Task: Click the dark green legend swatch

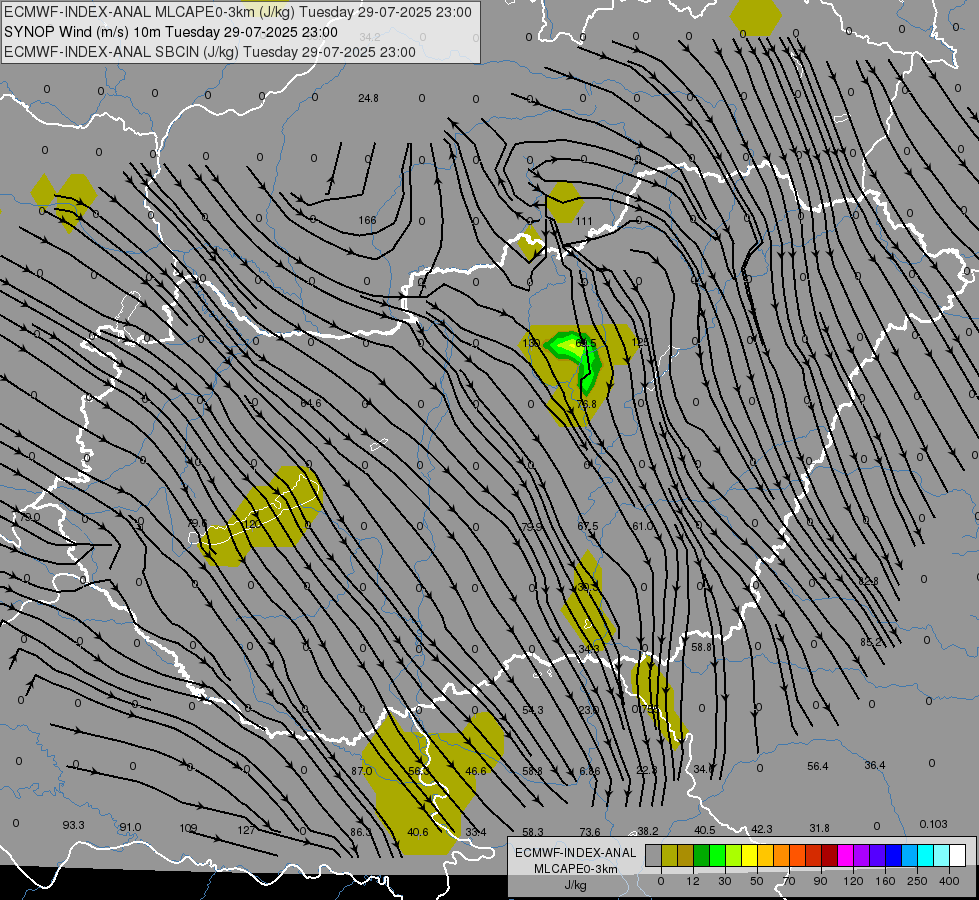Action: click(701, 855)
